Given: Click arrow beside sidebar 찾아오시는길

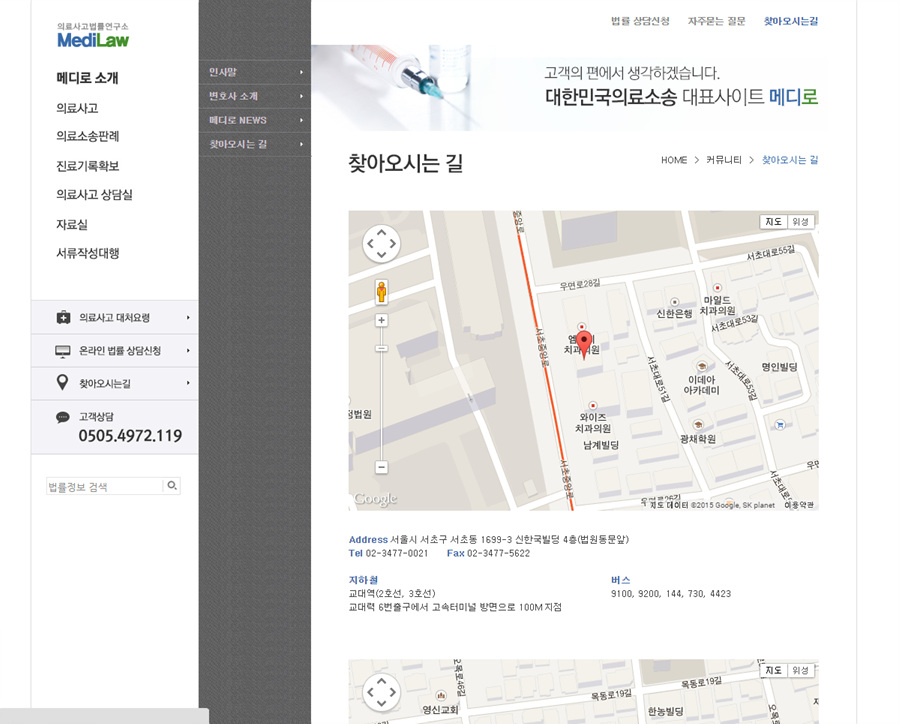Looking at the screenshot, I should click(x=188, y=383).
